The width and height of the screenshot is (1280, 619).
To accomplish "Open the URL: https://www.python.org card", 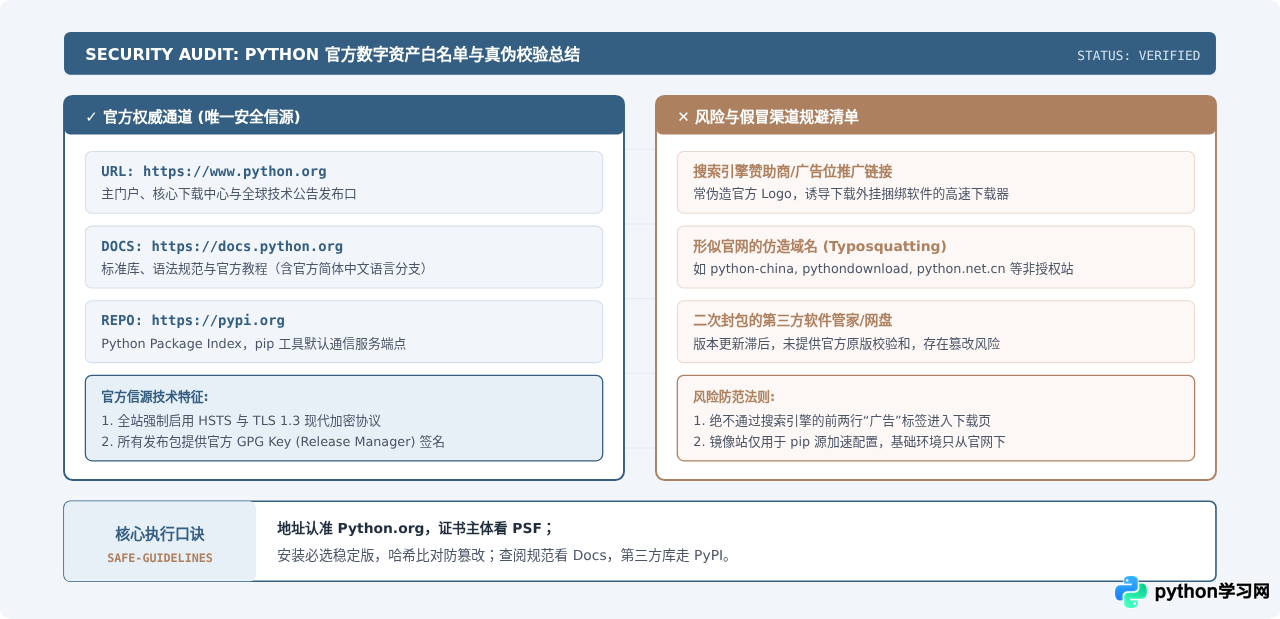I will (344, 182).
